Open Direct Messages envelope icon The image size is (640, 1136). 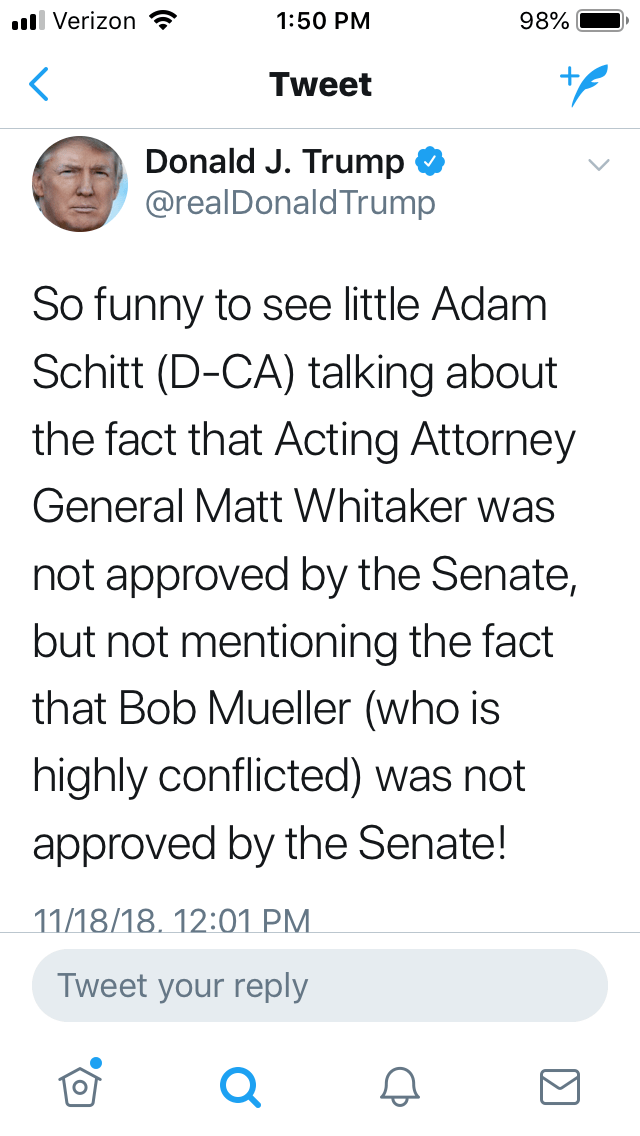coord(560,1085)
